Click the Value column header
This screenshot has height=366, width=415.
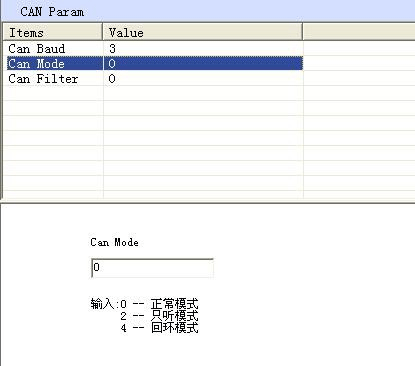(203, 32)
